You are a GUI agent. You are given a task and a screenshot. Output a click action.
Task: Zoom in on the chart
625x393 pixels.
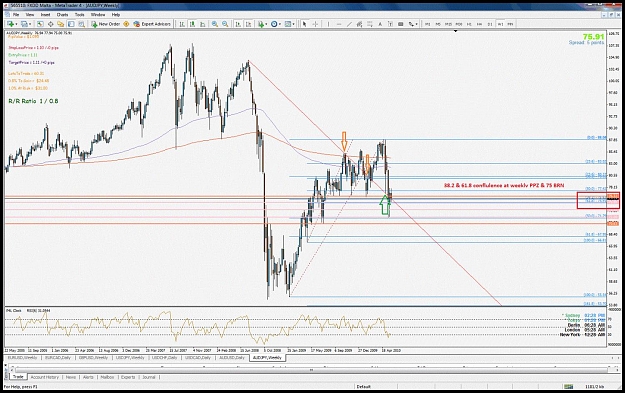click(x=215, y=24)
